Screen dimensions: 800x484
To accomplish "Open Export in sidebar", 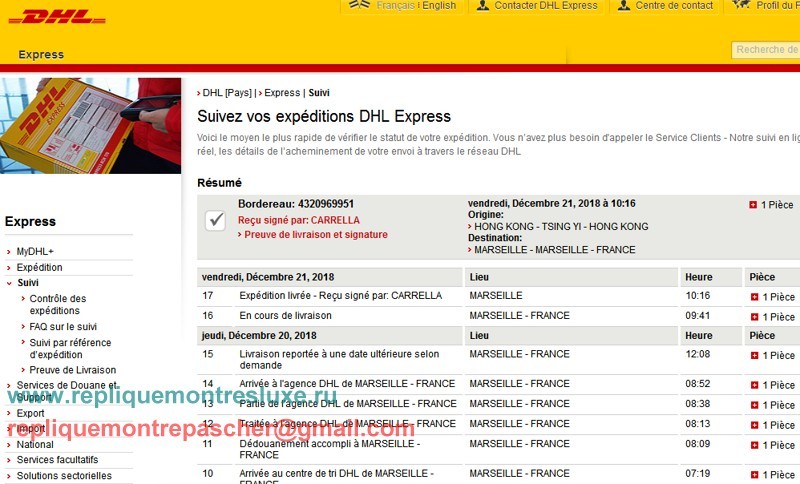I will point(30,413).
